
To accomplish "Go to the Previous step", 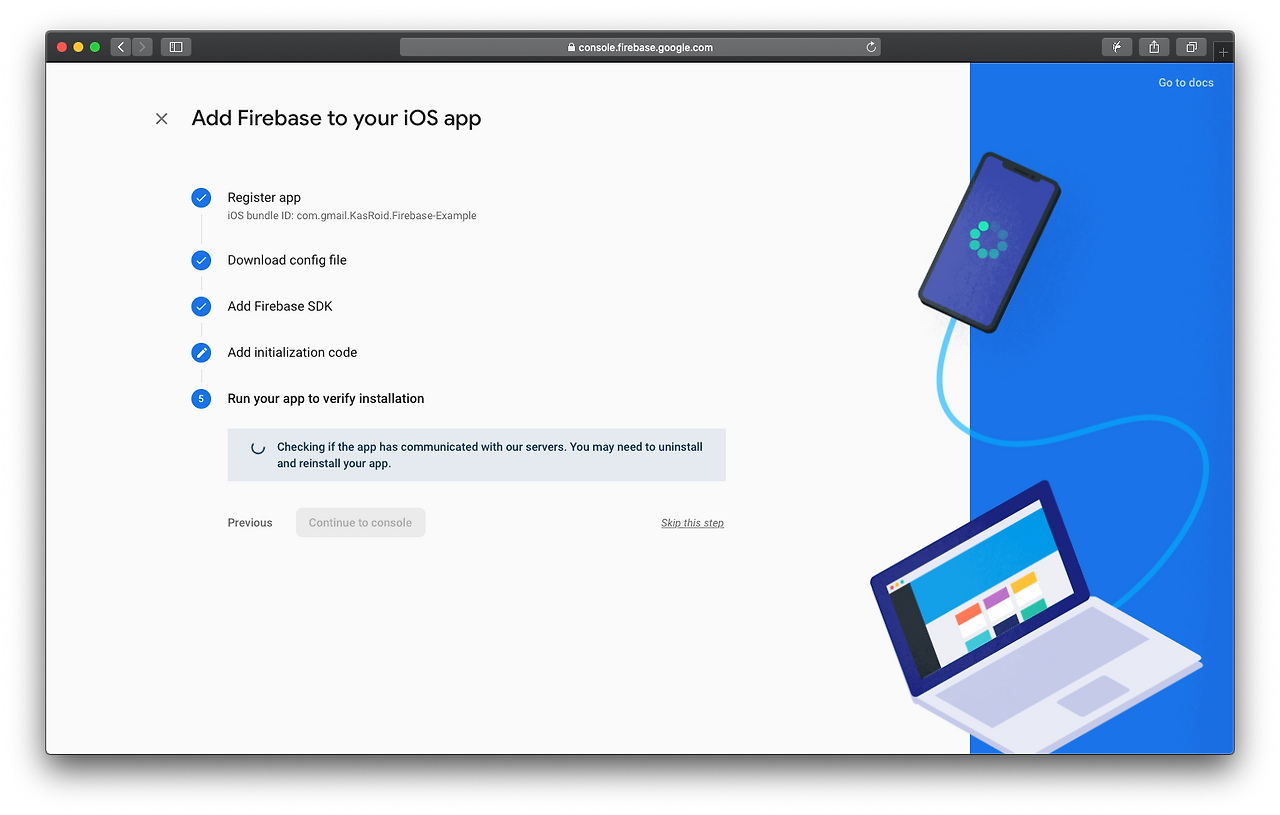I will point(250,523).
